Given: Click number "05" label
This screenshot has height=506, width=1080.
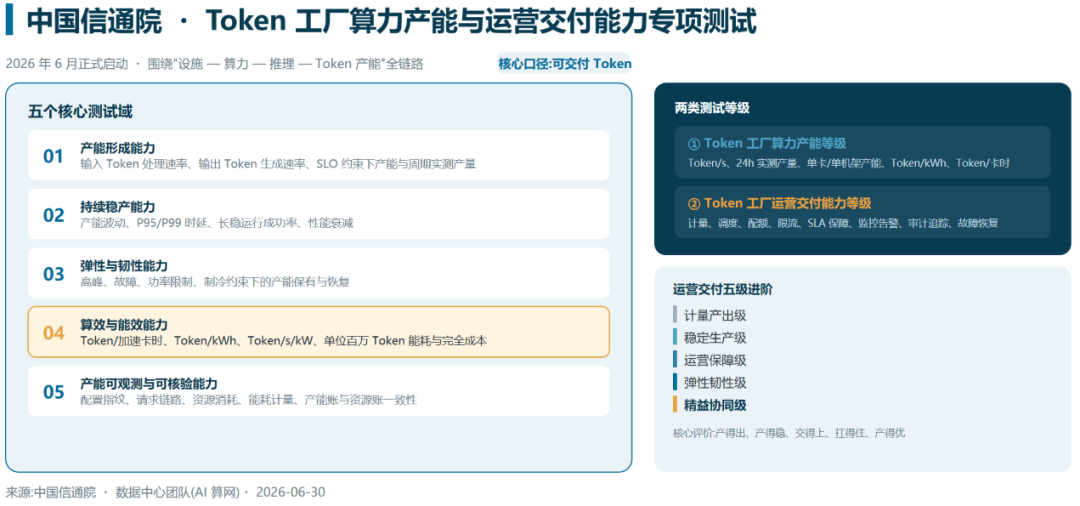Looking at the screenshot, I should coord(53,392).
